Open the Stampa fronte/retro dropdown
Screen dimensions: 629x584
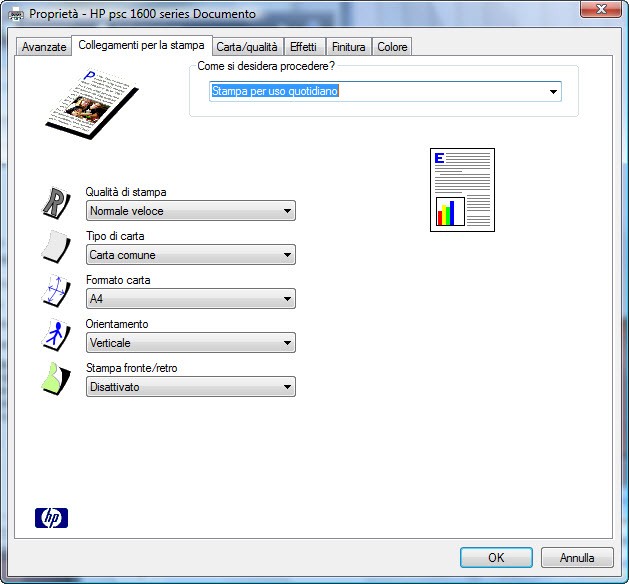coord(191,387)
